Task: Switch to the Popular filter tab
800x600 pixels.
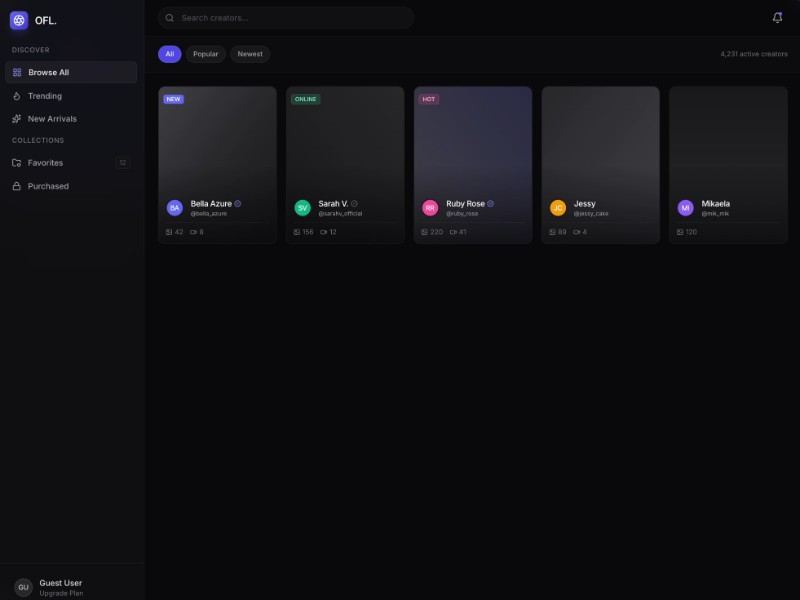Action: coord(205,54)
